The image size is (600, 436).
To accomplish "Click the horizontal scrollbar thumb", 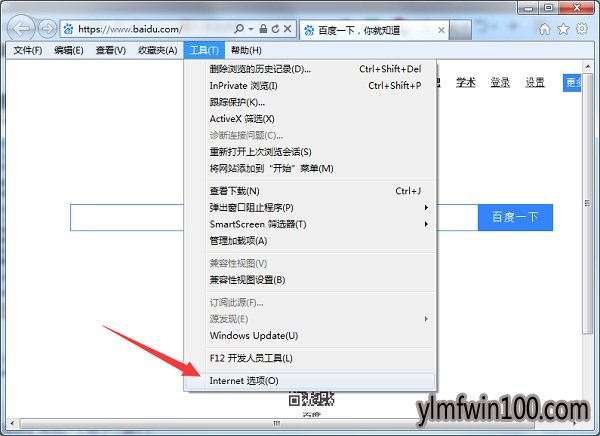I will pos(277,423).
